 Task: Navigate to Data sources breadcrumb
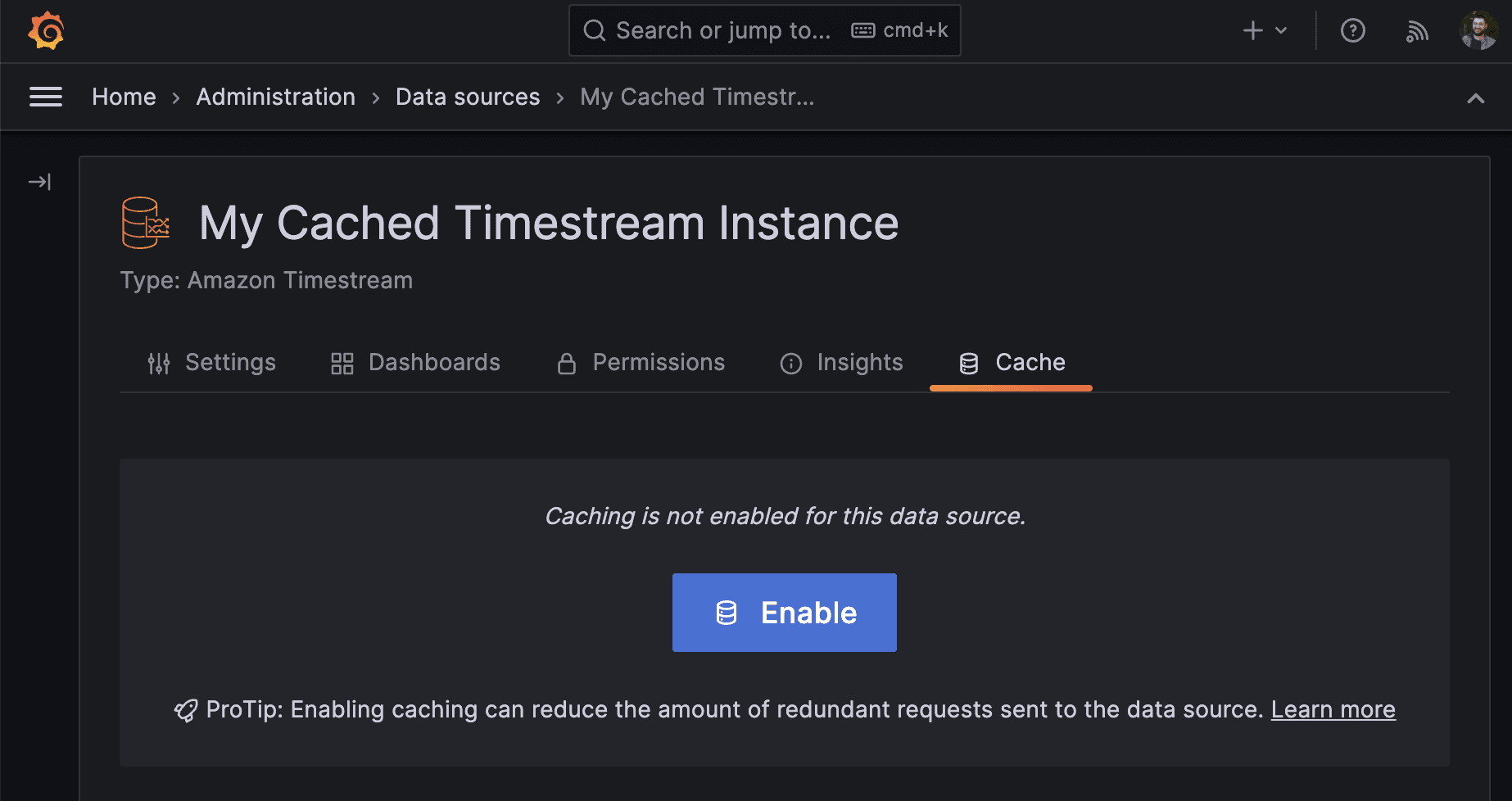click(468, 97)
